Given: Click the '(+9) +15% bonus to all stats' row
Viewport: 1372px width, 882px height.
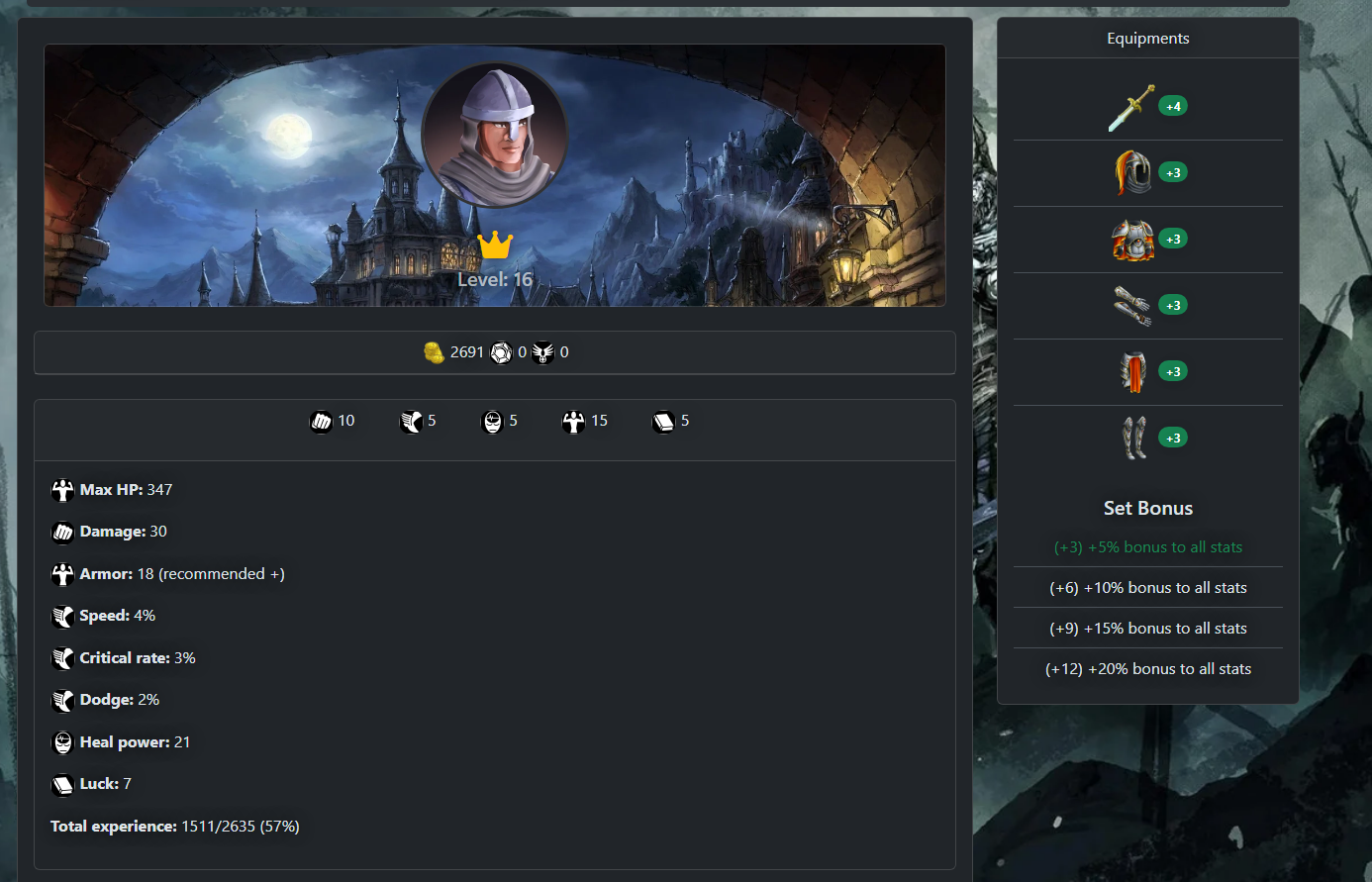Looking at the screenshot, I should pyautogui.click(x=1148, y=629).
